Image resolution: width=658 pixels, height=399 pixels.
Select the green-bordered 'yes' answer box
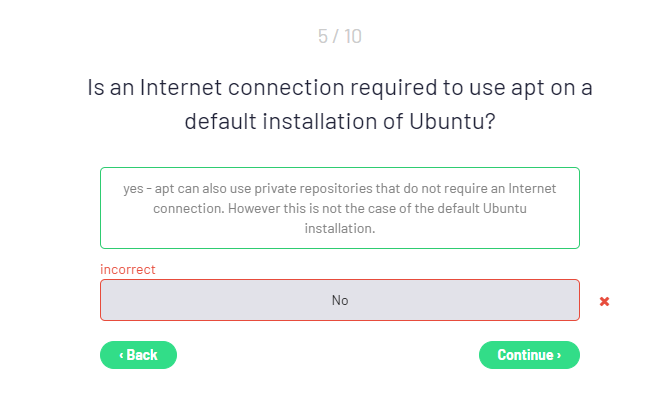click(339, 208)
